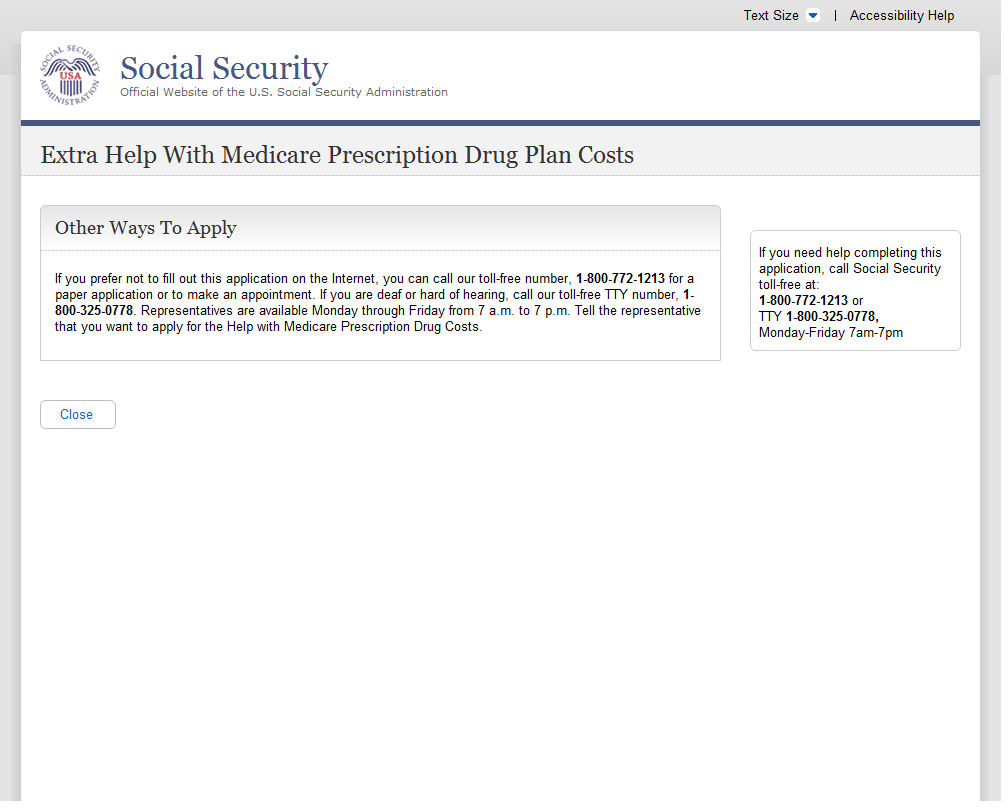The image size is (1008, 808).
Task: Click the Social Security site title
Action: point(223,68)
